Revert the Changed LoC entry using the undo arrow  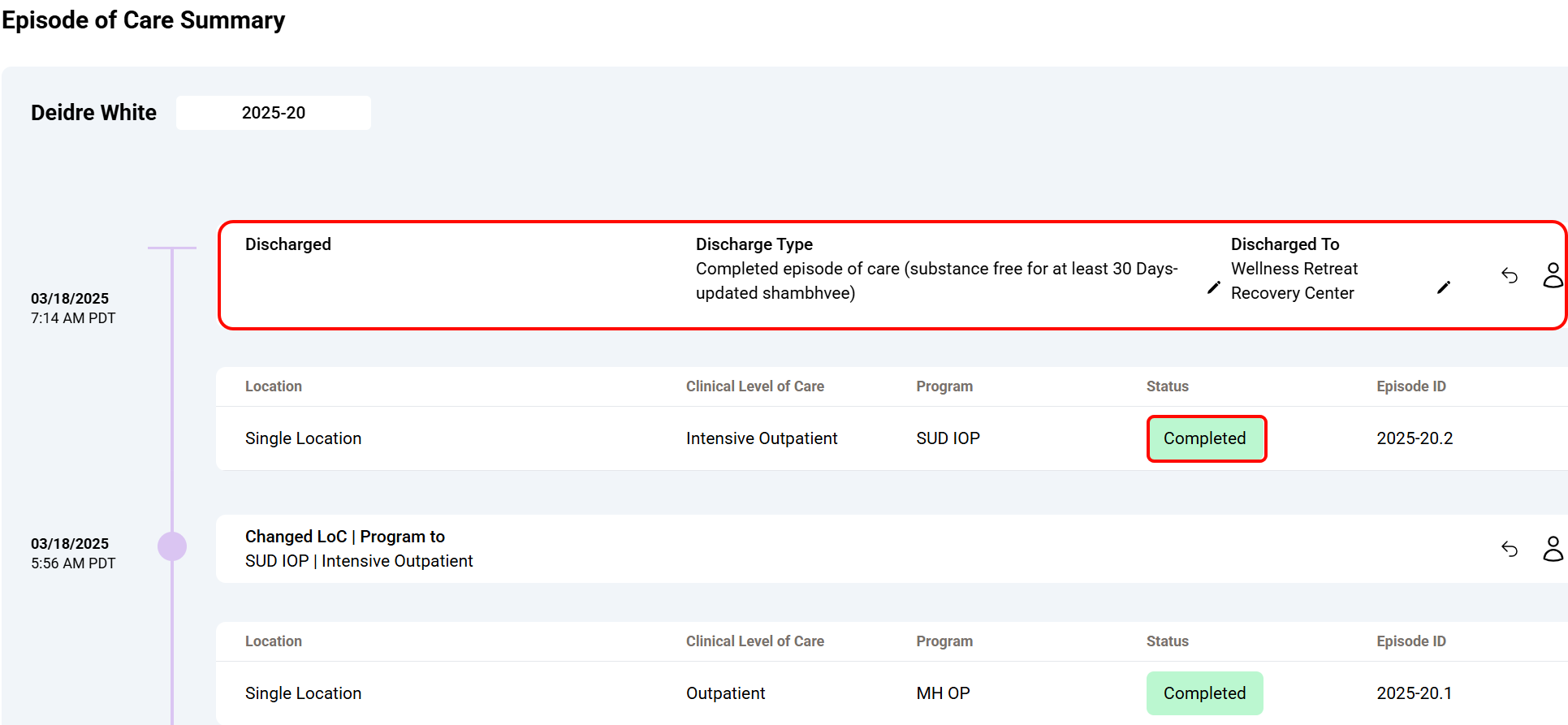point(1509,550)
